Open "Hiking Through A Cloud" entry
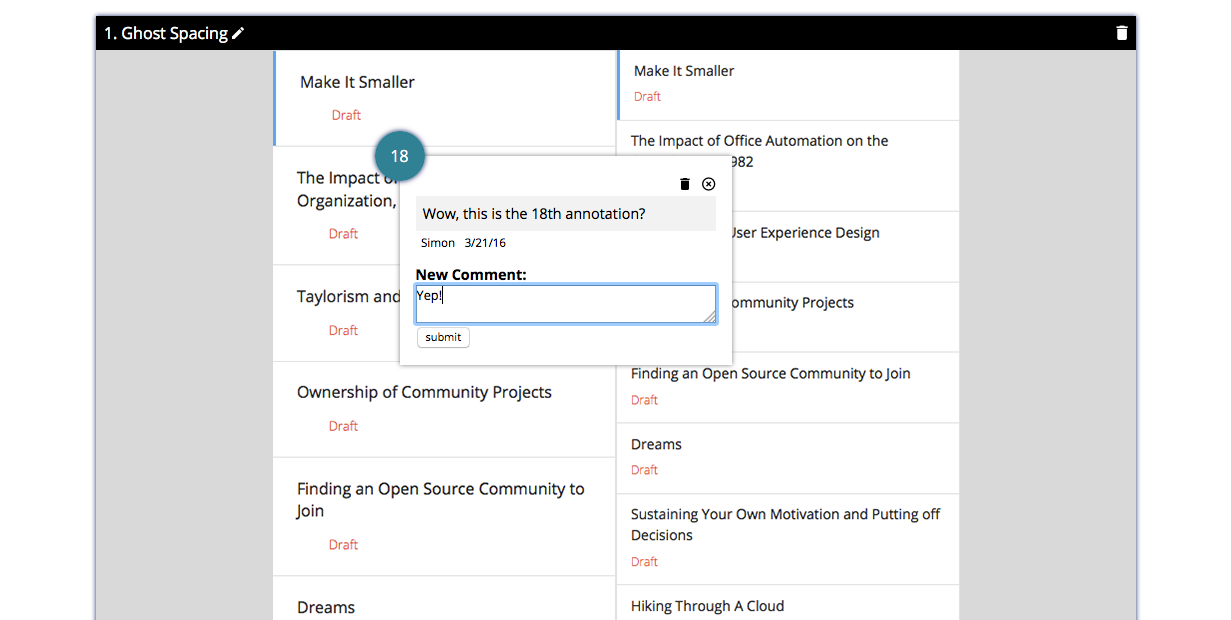 707,606
